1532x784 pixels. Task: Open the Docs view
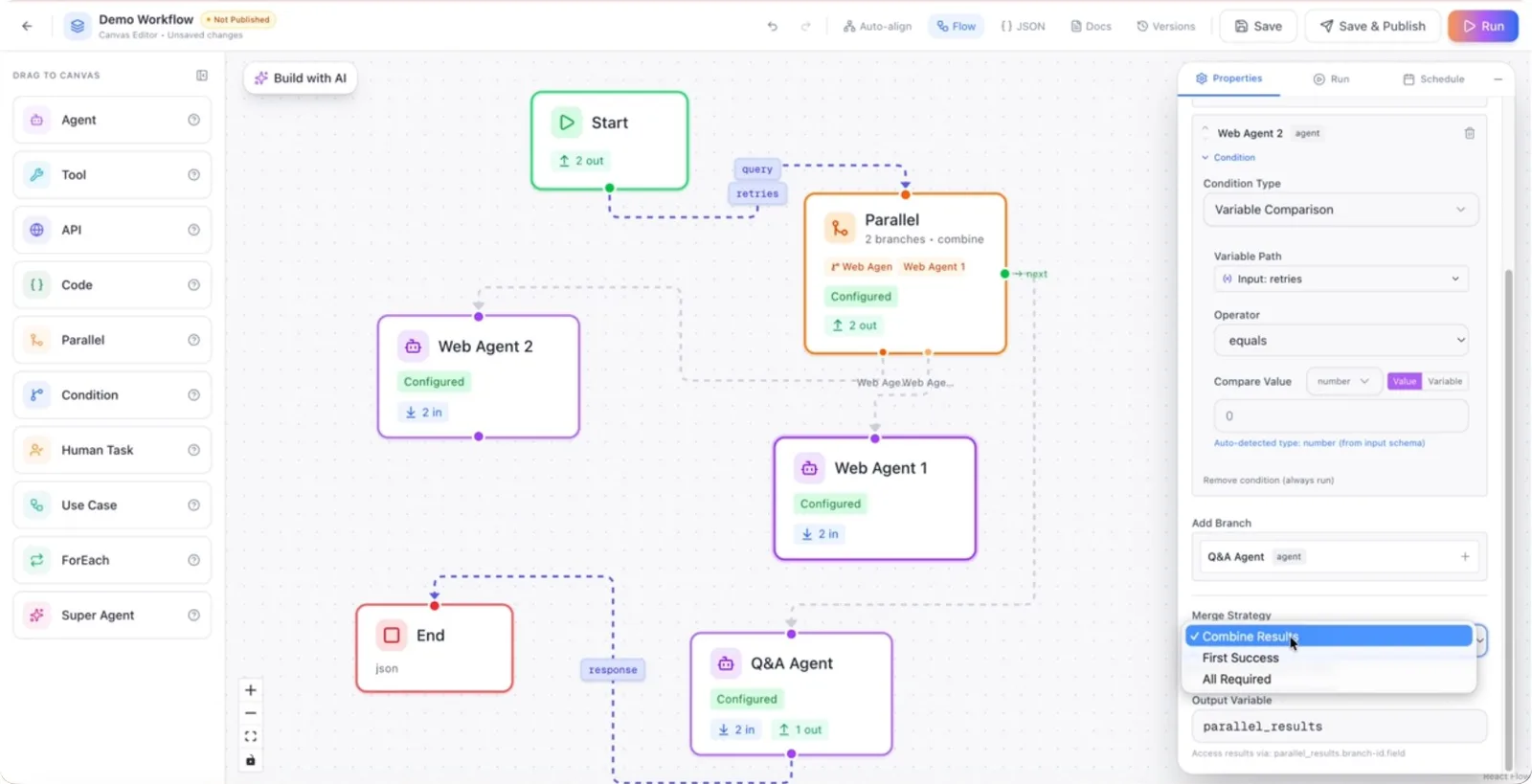click(1091, 26)
